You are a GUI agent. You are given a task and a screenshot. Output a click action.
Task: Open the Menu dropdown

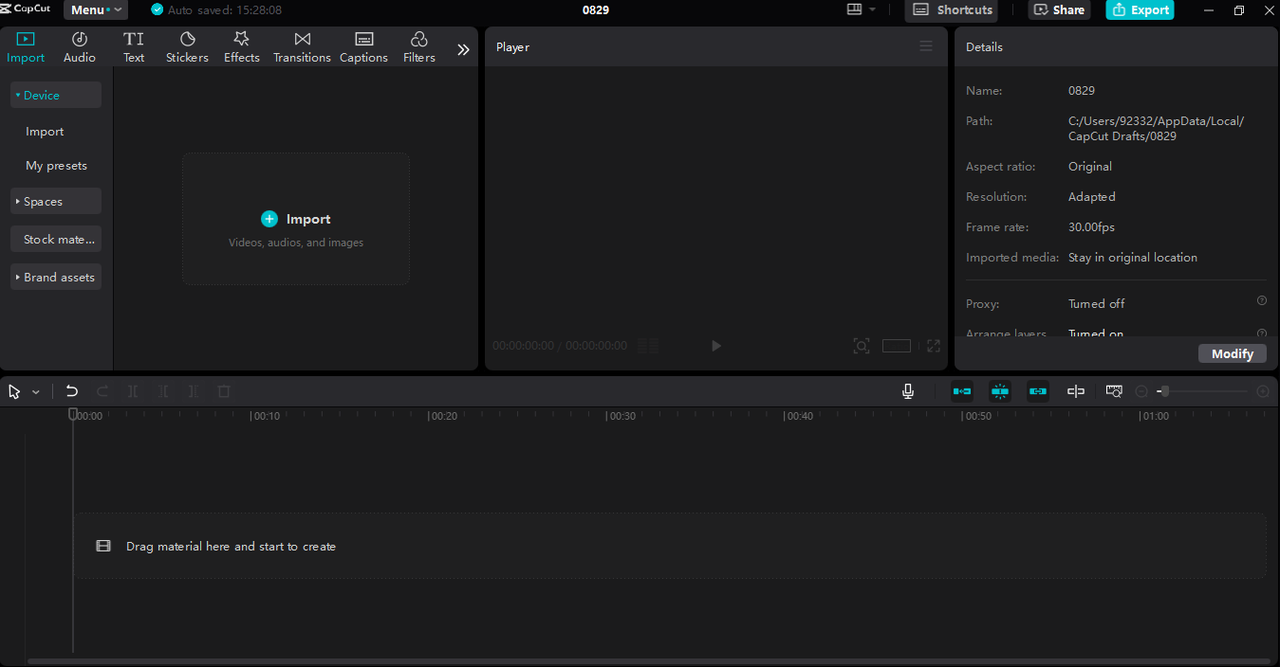tap(96, 10)
